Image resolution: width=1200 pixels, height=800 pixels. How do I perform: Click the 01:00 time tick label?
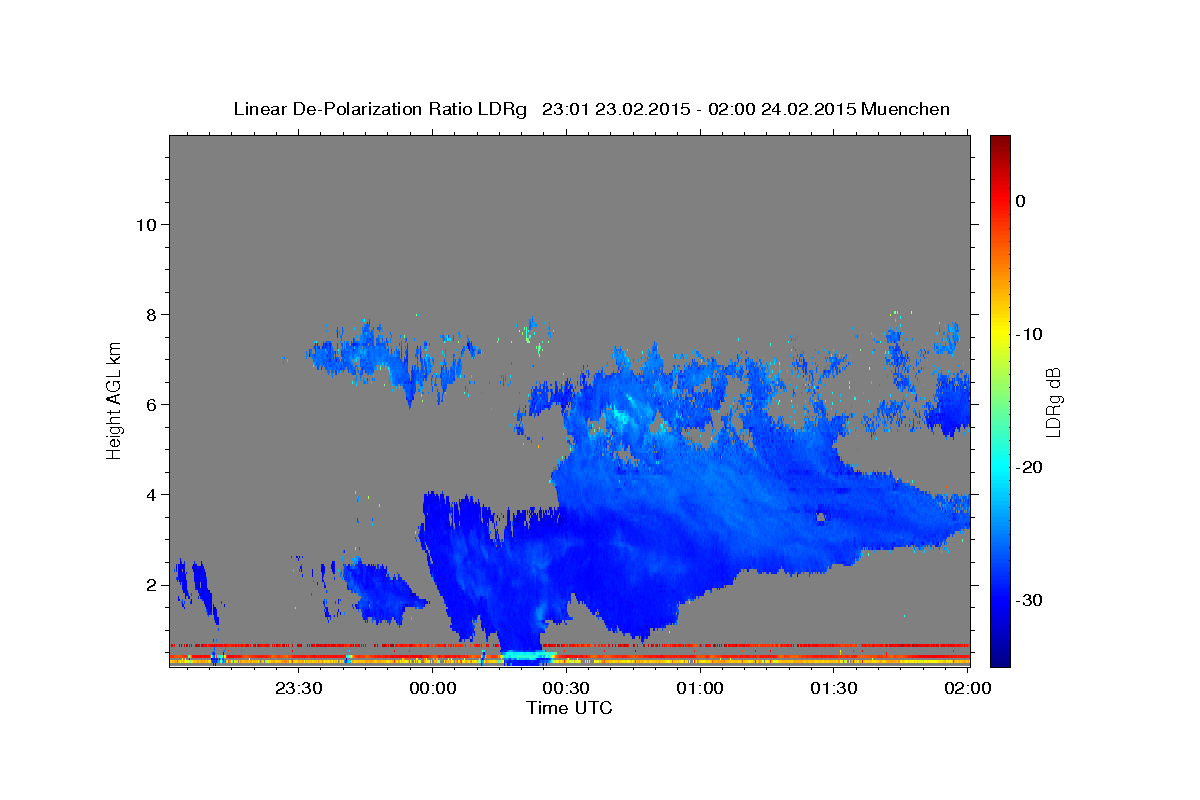tap(700, 688)
